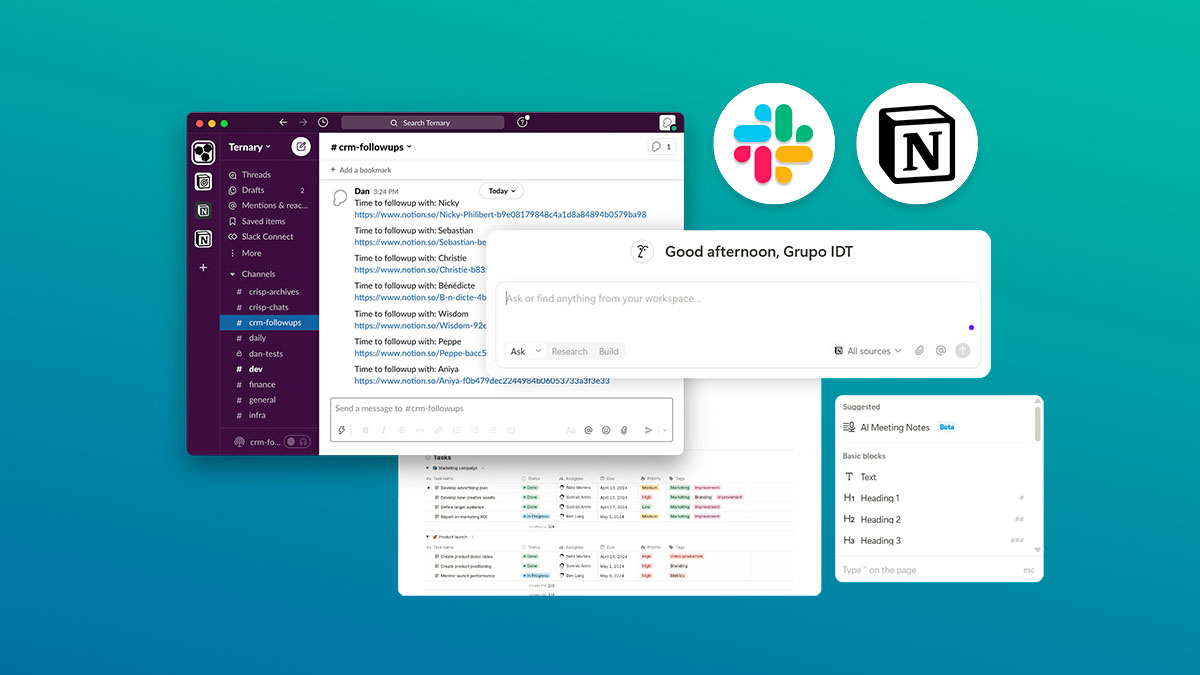Viewport: 1200px width, 675px height.
Task: Select Heading 2 block option
Action: click(x=880, y=519)
